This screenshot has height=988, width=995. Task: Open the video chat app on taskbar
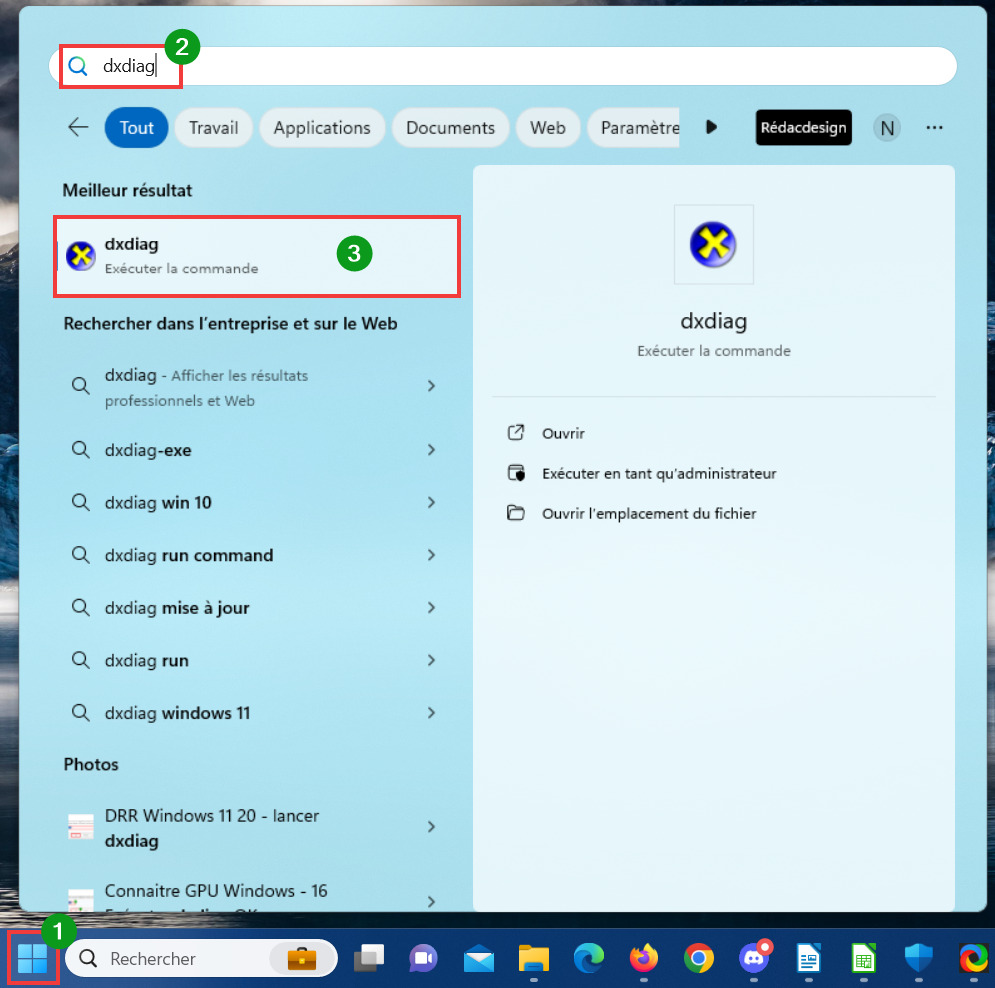[423, 958]
